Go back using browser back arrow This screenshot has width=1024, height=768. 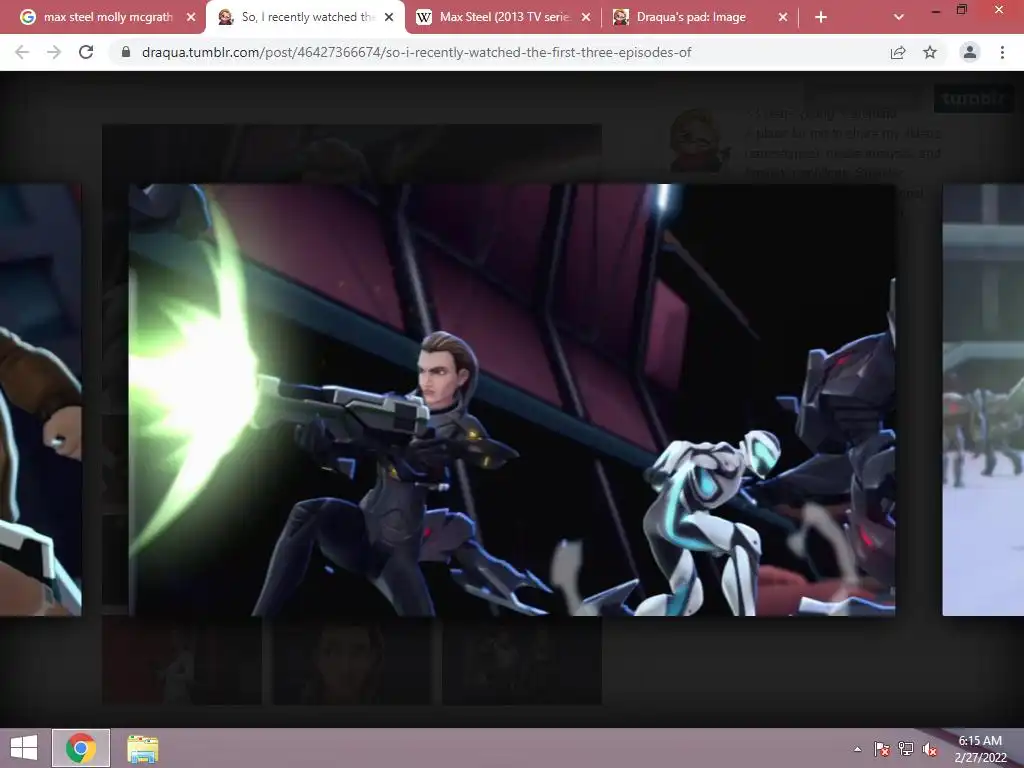tap(22, 52)
